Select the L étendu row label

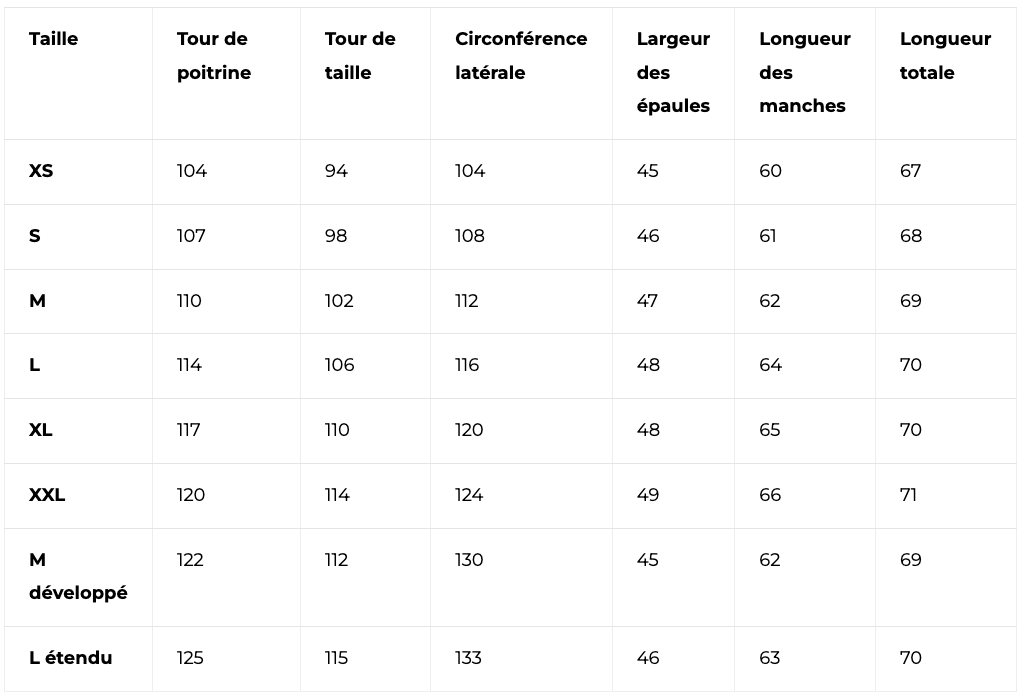tap(71, 657)
